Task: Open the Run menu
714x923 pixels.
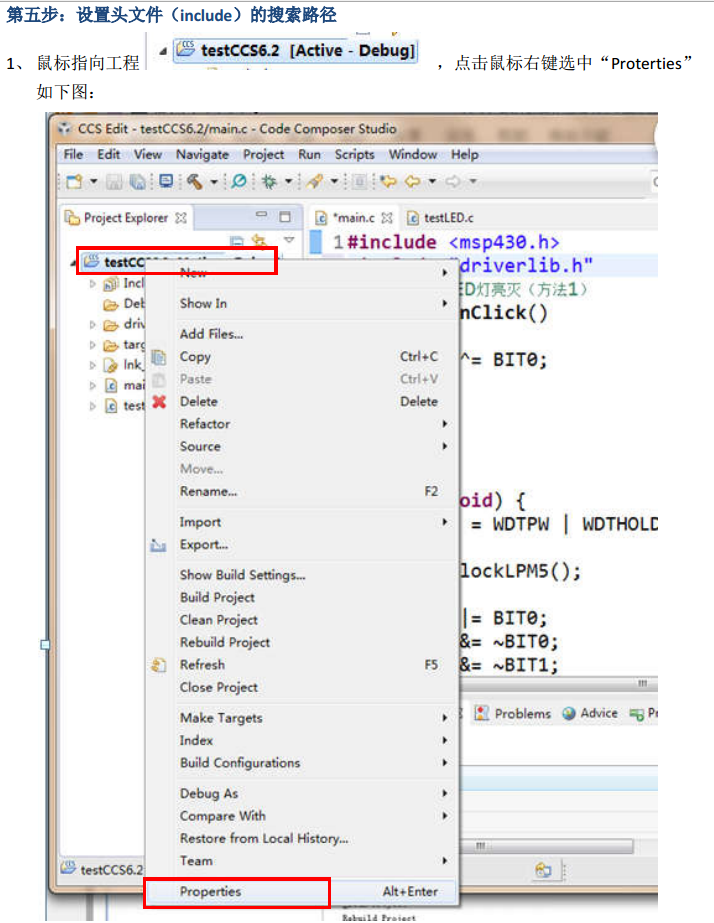Action: click(309, 154)
